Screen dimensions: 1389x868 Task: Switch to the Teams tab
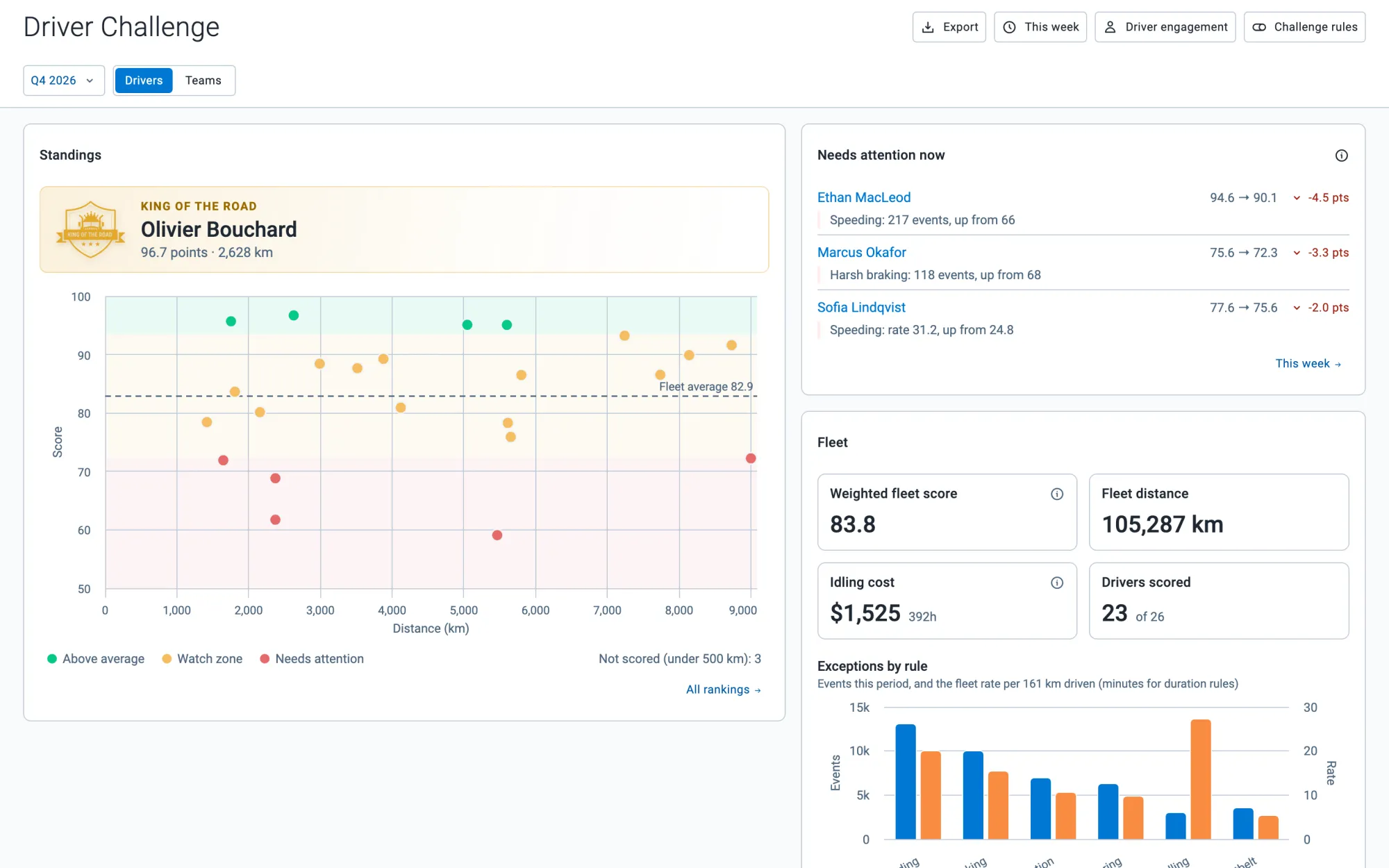point(203,81)
